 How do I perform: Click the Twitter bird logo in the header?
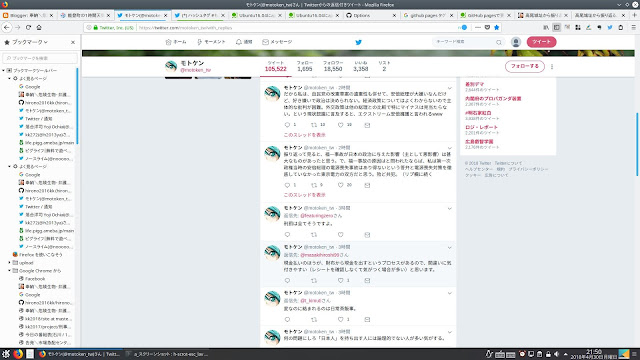[358, 42]
